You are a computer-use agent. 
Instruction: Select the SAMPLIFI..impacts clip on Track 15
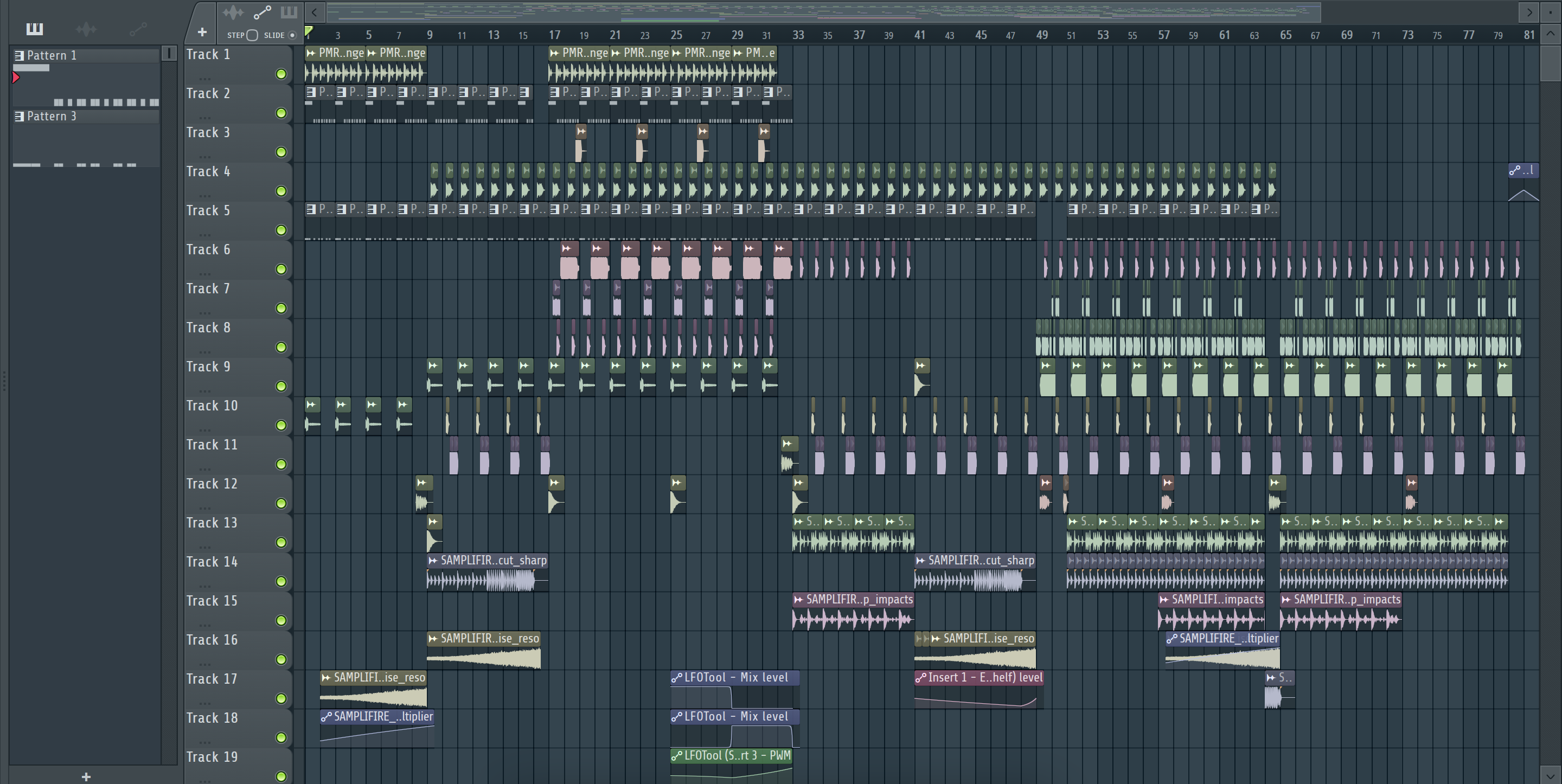pos(1212,611)
